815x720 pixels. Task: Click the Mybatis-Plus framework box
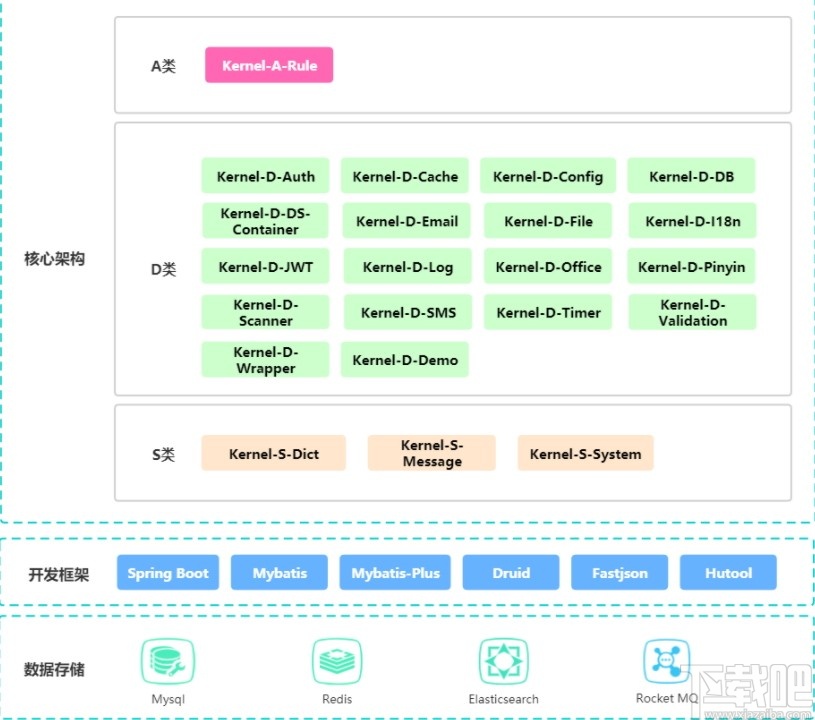395,572
